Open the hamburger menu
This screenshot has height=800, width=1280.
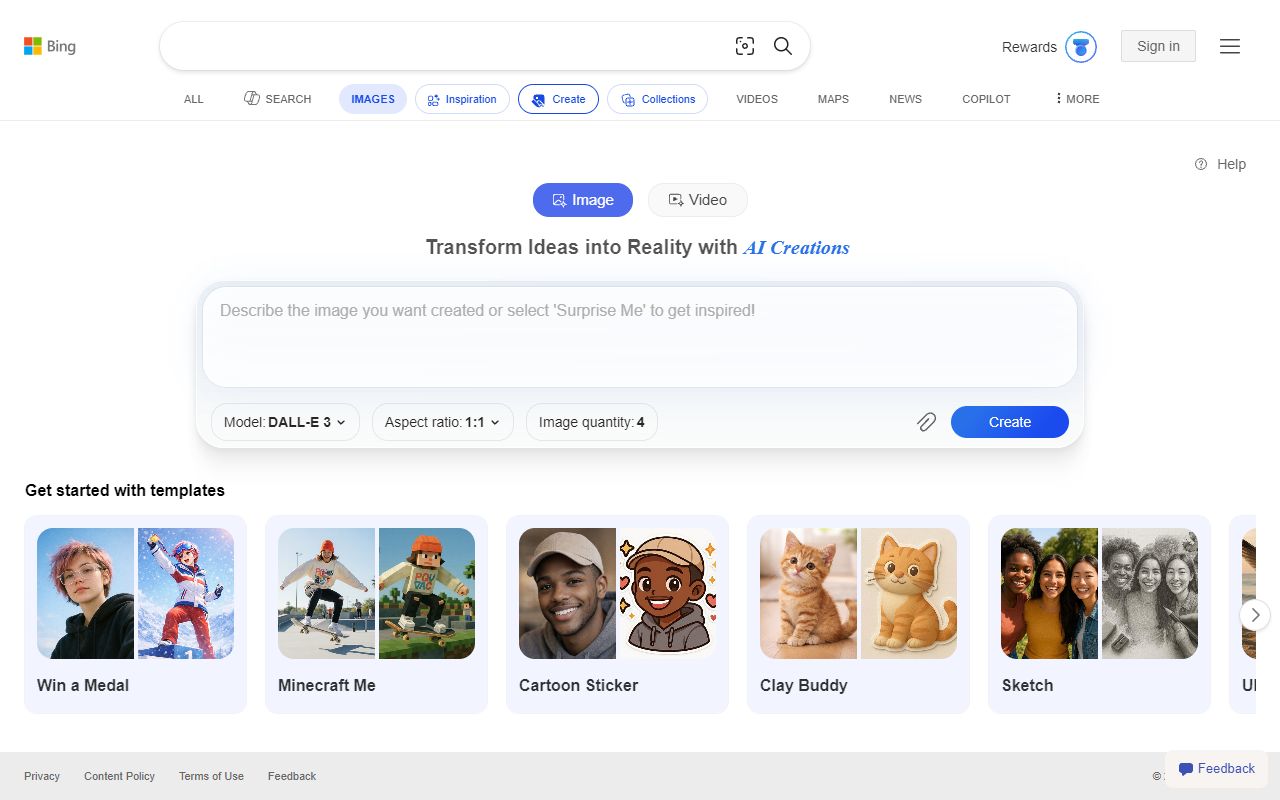point(1229,46)
